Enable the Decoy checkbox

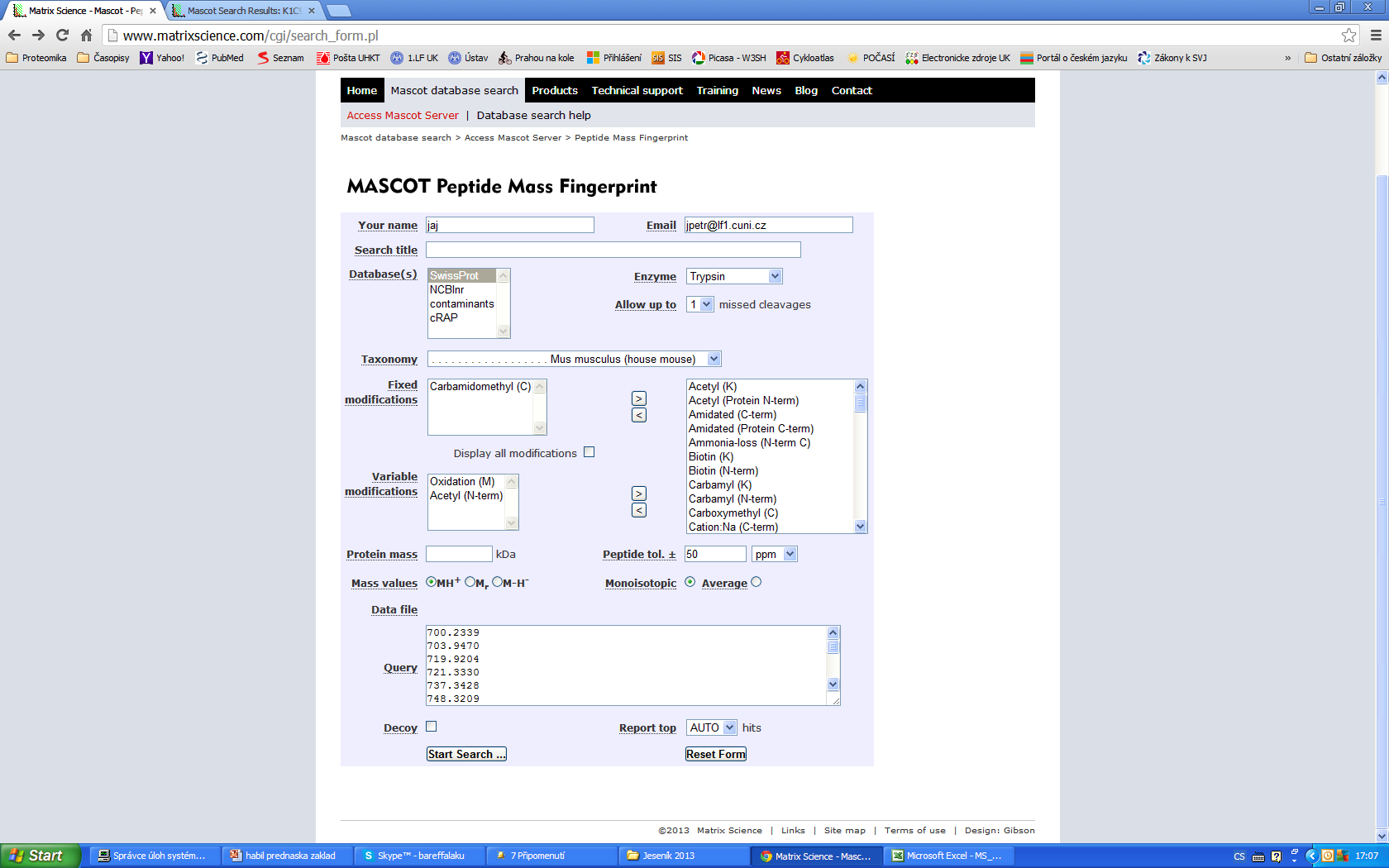pyautogui.click(x=431, y=727)
